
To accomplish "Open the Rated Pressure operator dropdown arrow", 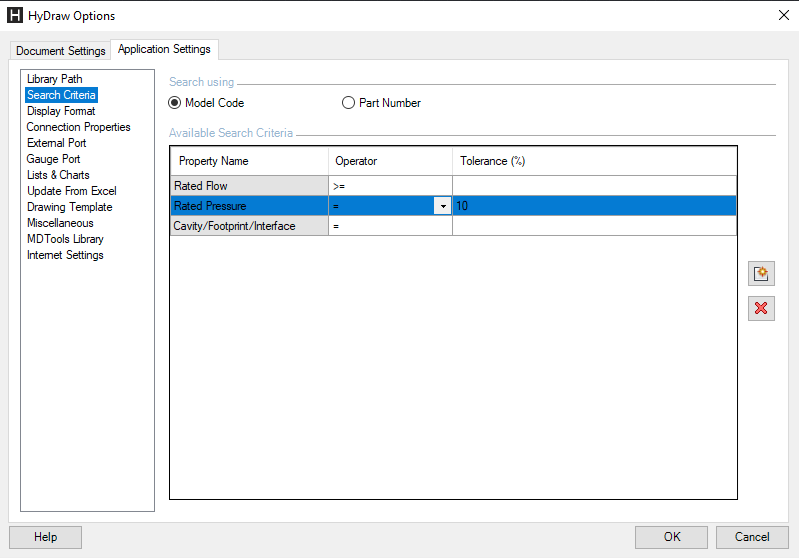I will click(x=443, y=206).
